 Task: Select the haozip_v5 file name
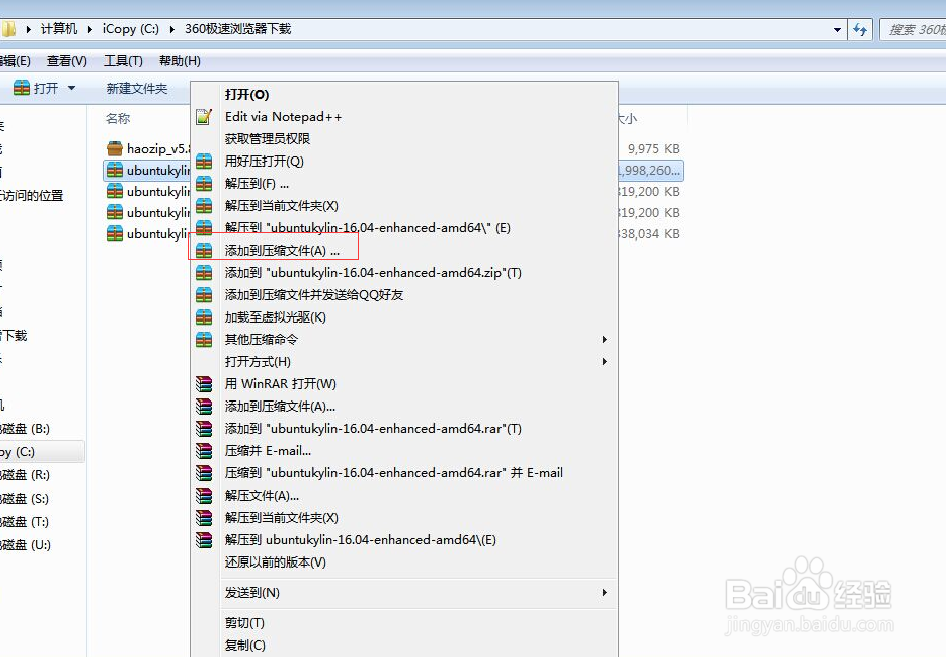click(158, 148)
